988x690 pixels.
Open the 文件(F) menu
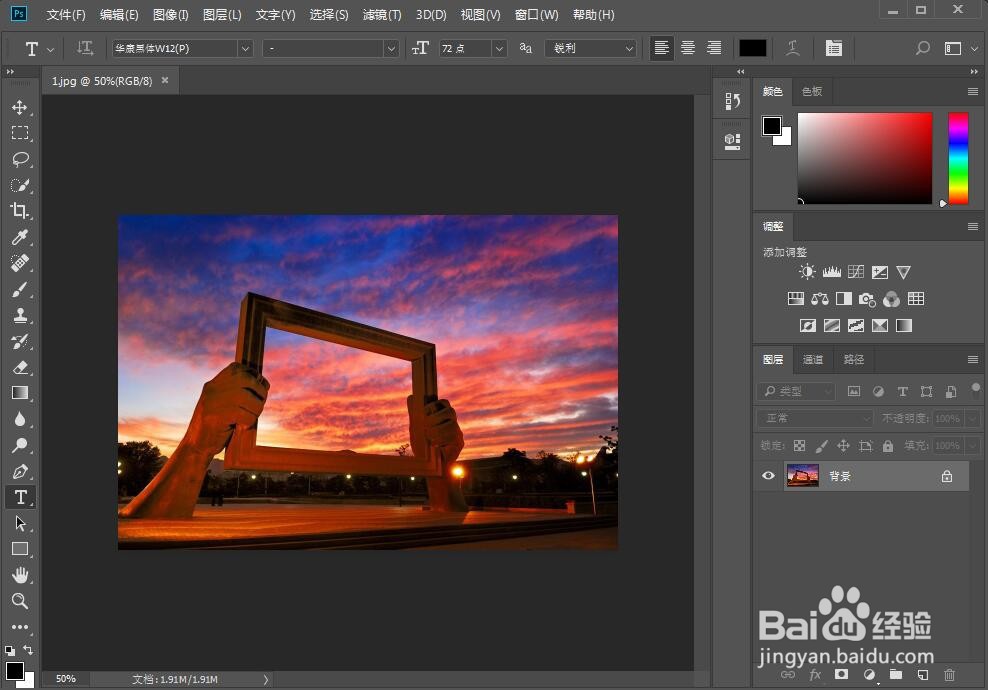point(66,14)
